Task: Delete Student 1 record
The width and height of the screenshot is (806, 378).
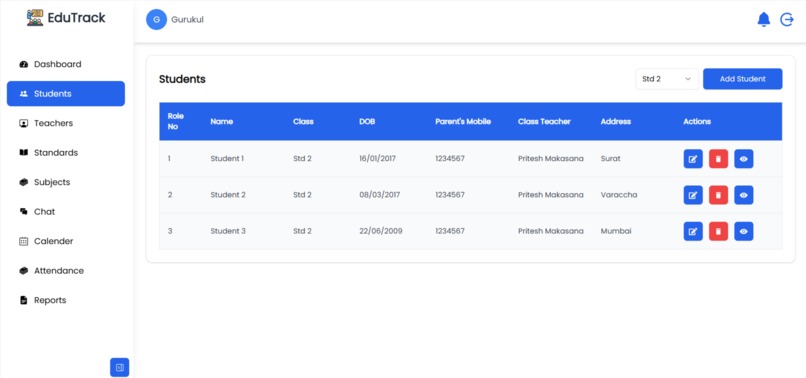Action: (718, 159)
